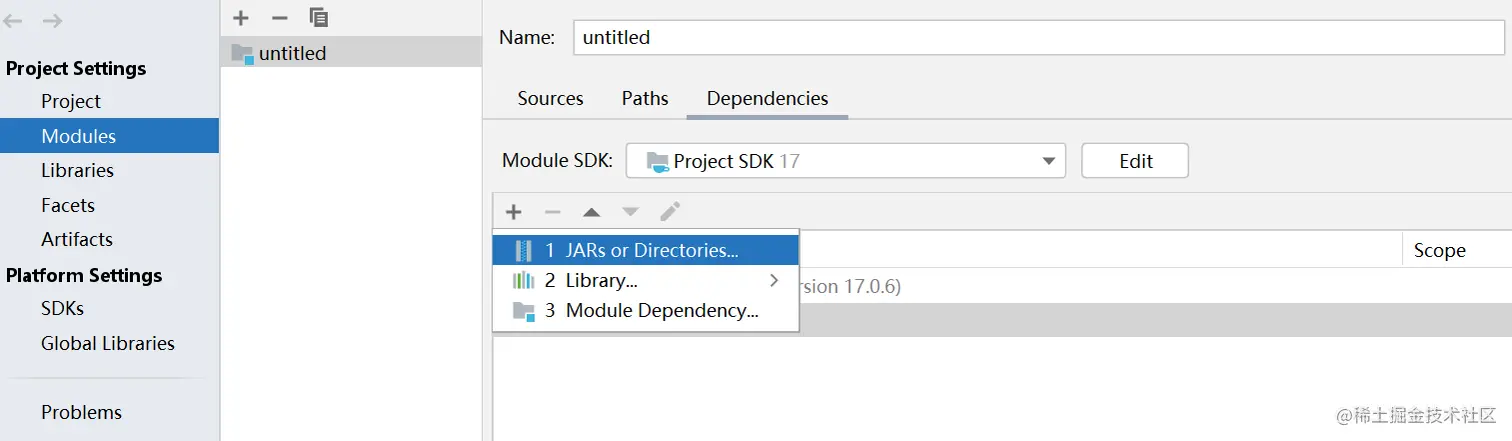Open Facets settings

[68, 205]
